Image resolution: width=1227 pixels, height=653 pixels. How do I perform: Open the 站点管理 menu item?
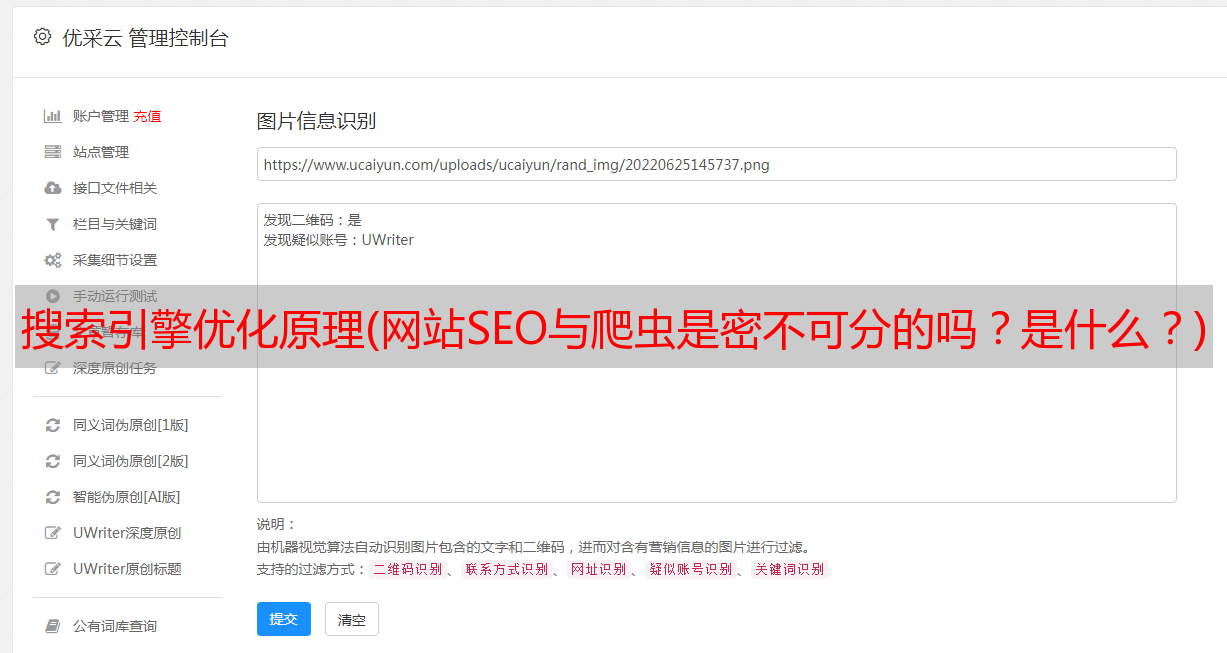(x=101, y=152)
